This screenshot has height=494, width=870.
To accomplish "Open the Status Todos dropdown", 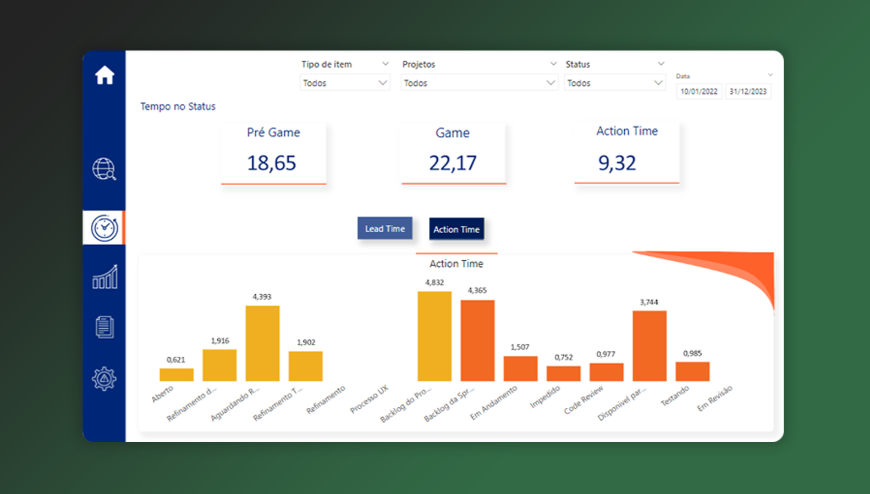I will [x=615, y=83].
